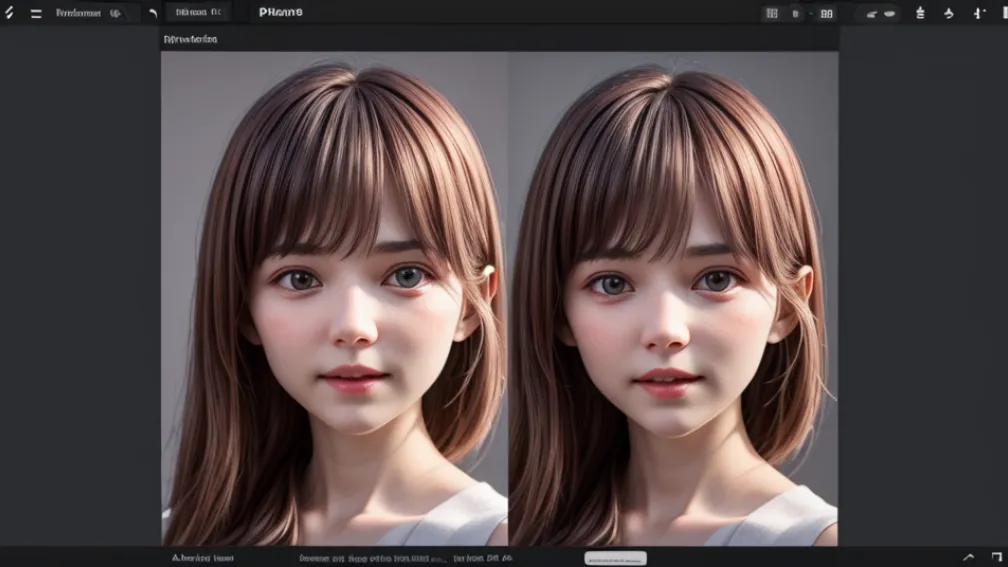
Task: Select the left portrait image
Action: point(334,298)
